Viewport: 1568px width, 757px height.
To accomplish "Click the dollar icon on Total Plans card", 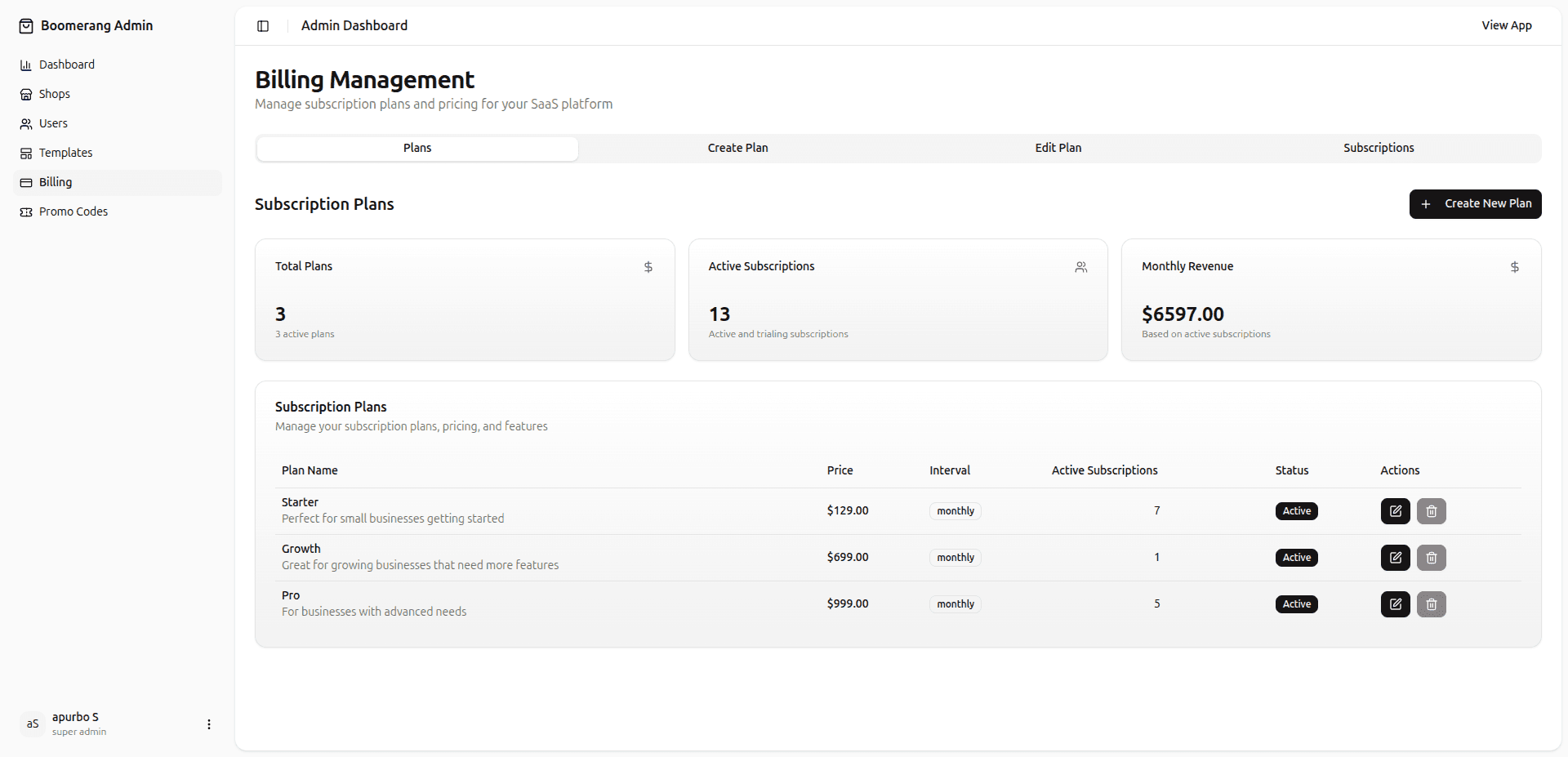I will [648, 267].
